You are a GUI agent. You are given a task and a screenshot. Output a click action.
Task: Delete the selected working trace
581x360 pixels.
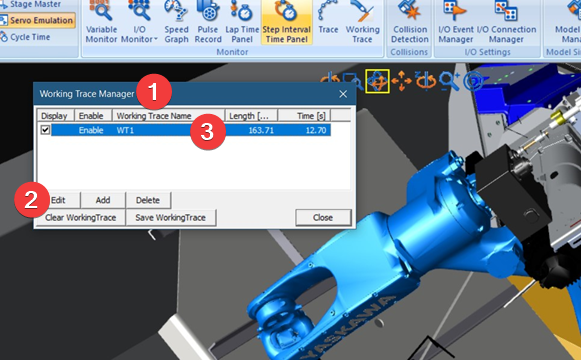pos(148,200)
